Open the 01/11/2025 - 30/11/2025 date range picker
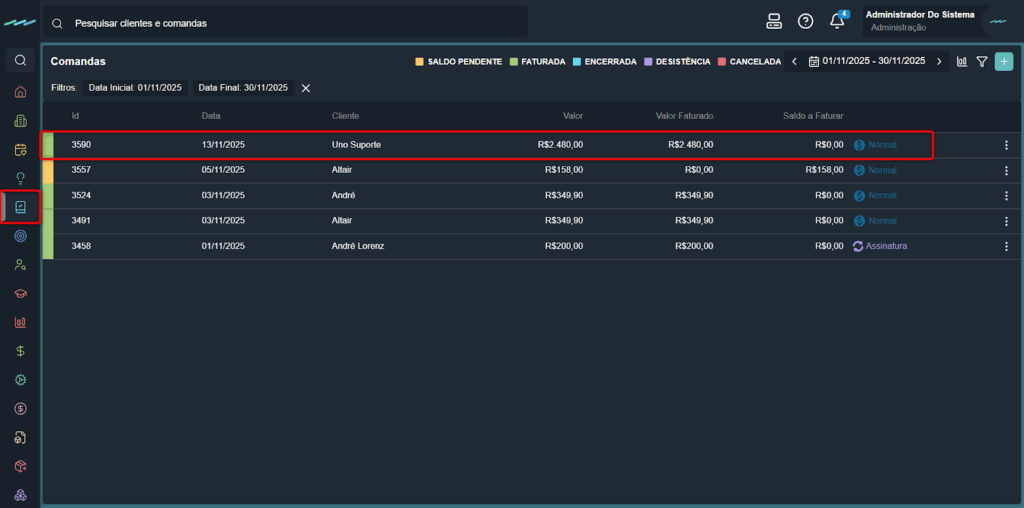 tap(867, 62)
